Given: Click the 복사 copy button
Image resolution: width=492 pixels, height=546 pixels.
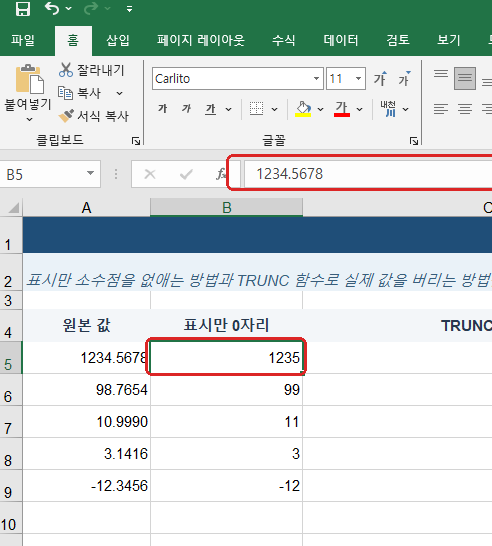Looking at the screenshot, I should tap(80, 93).
